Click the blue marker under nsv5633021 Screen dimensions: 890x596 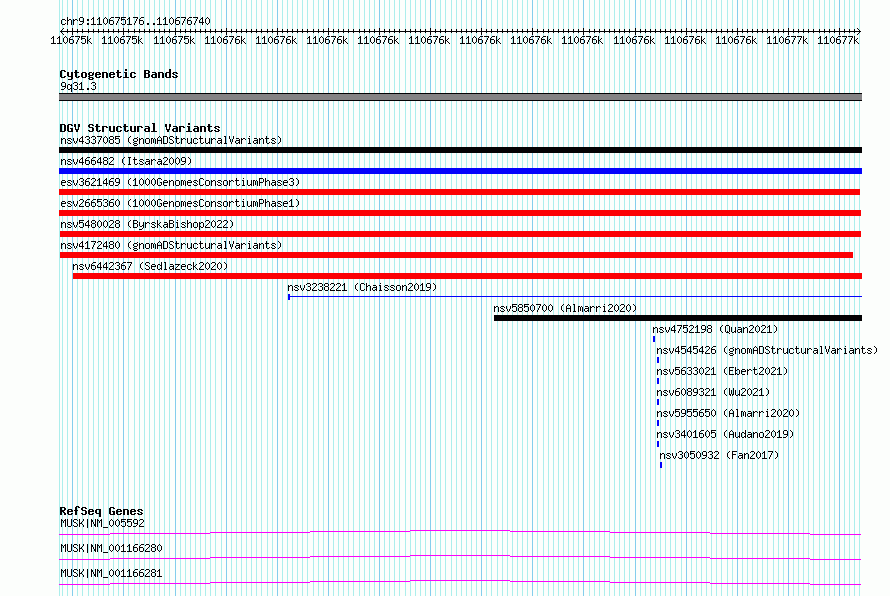[x=658, y=381]
